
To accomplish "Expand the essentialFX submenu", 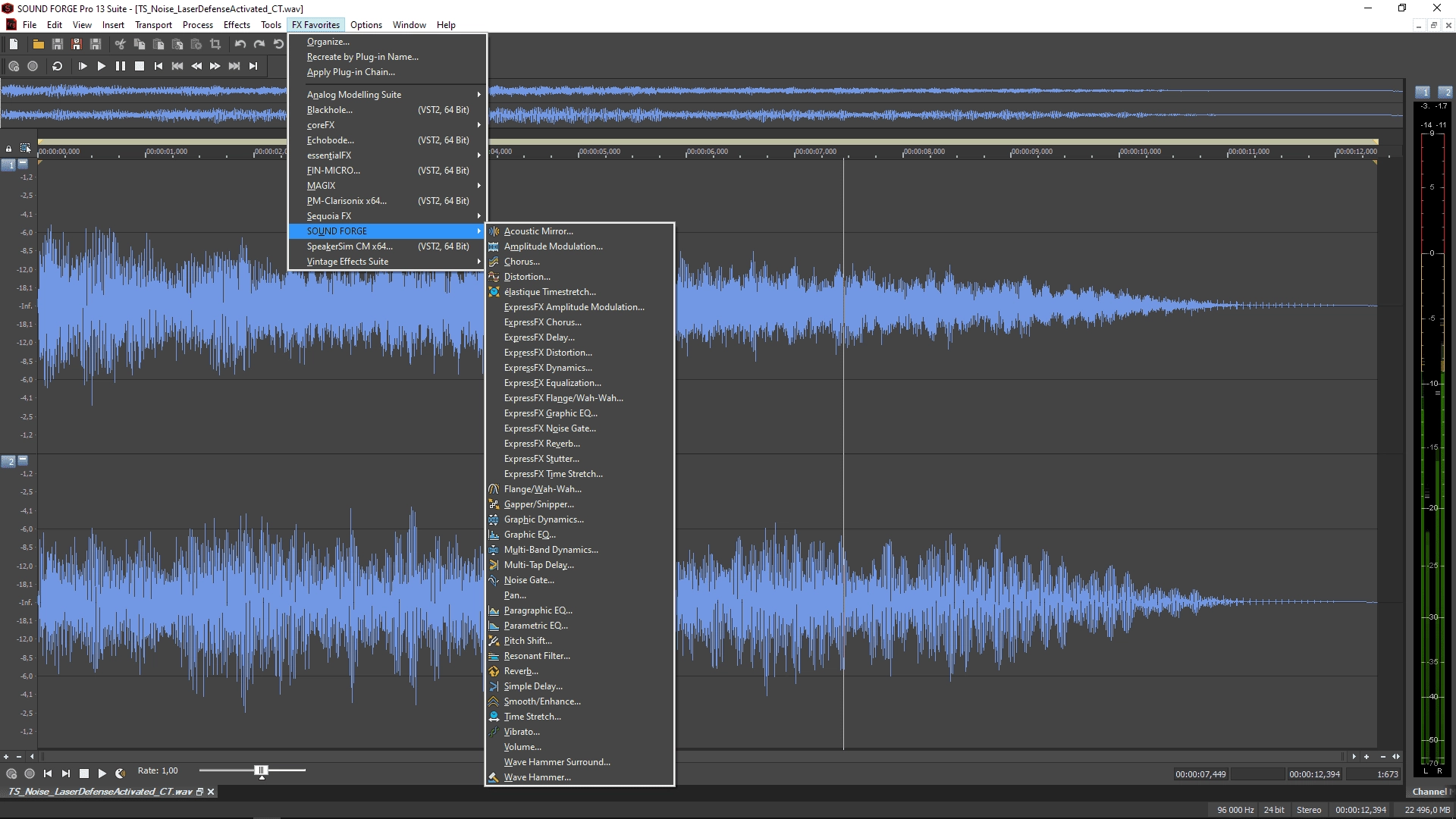I will pos(387,155).
